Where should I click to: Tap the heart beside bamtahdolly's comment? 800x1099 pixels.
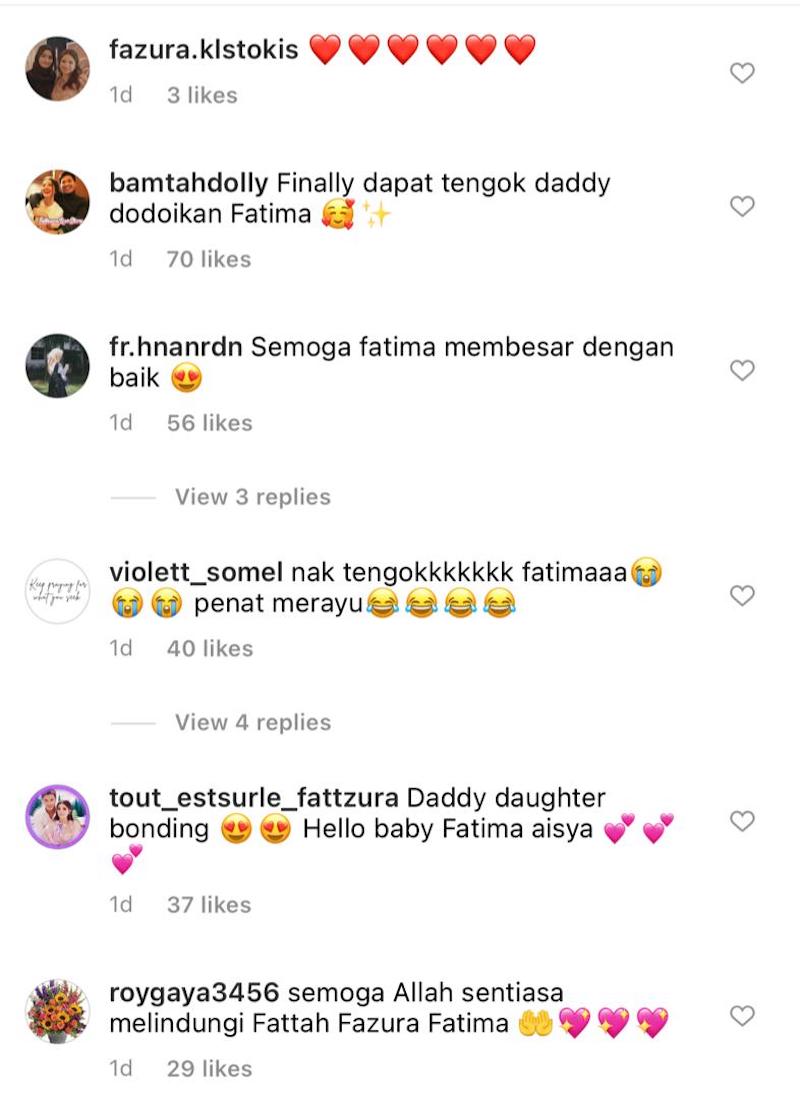(x=742, y=206)
